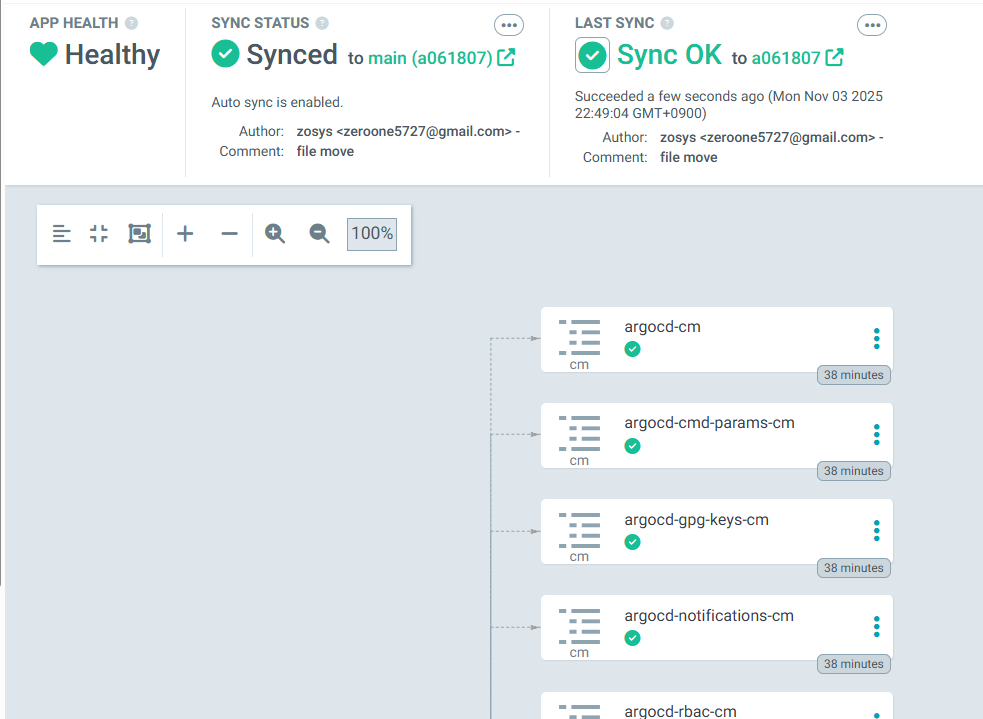983x719 pixels.
Task: Click the Last Sync 'file move' comment text
Action: click(x=688, y=157)
